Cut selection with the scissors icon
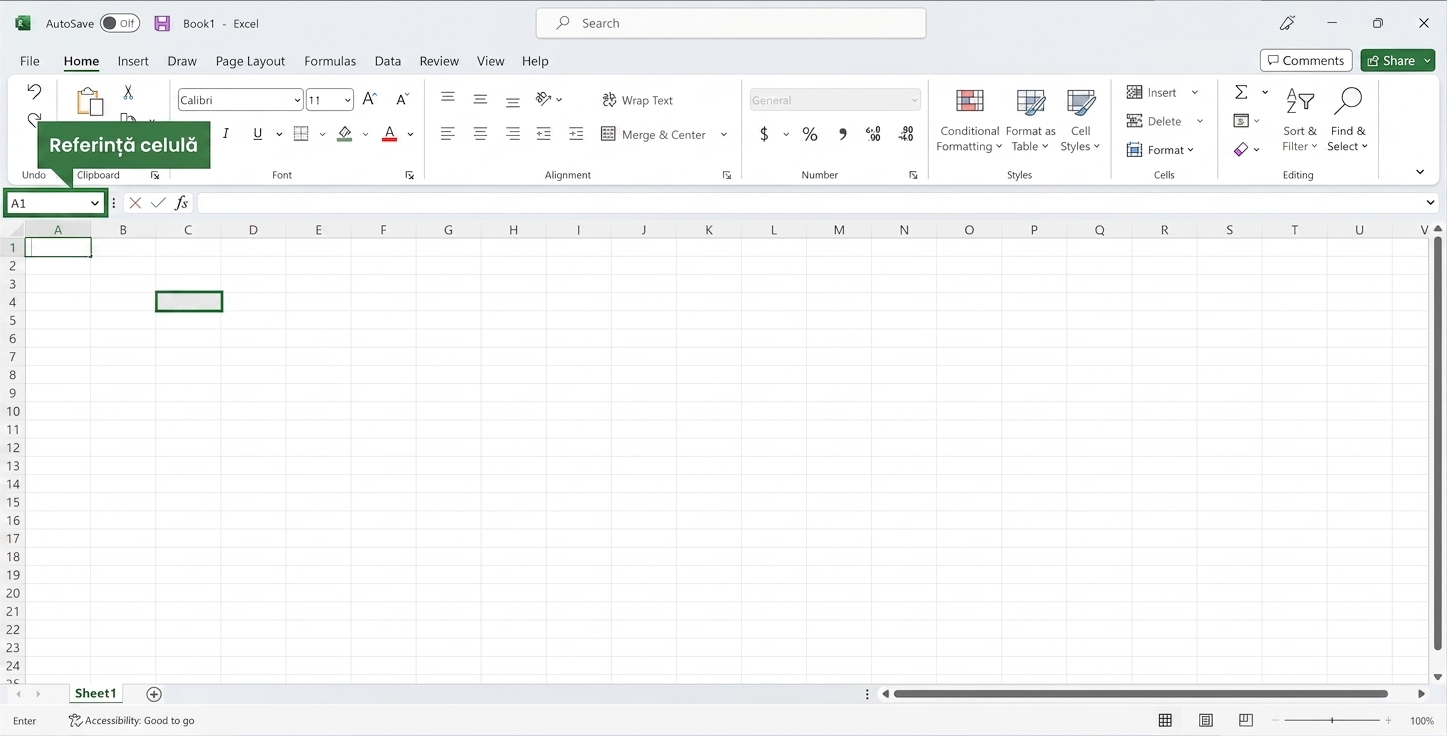Image resolution: width=1447 pixels, height=736 pixels. [128, 92]
